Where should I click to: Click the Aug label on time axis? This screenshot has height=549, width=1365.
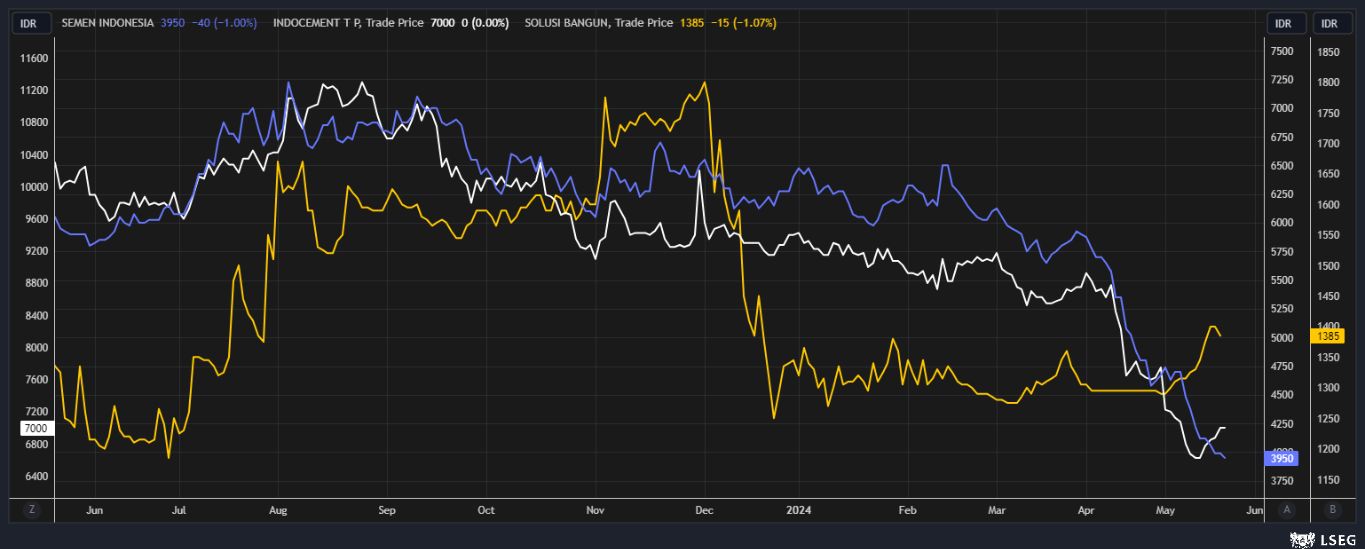278,510
